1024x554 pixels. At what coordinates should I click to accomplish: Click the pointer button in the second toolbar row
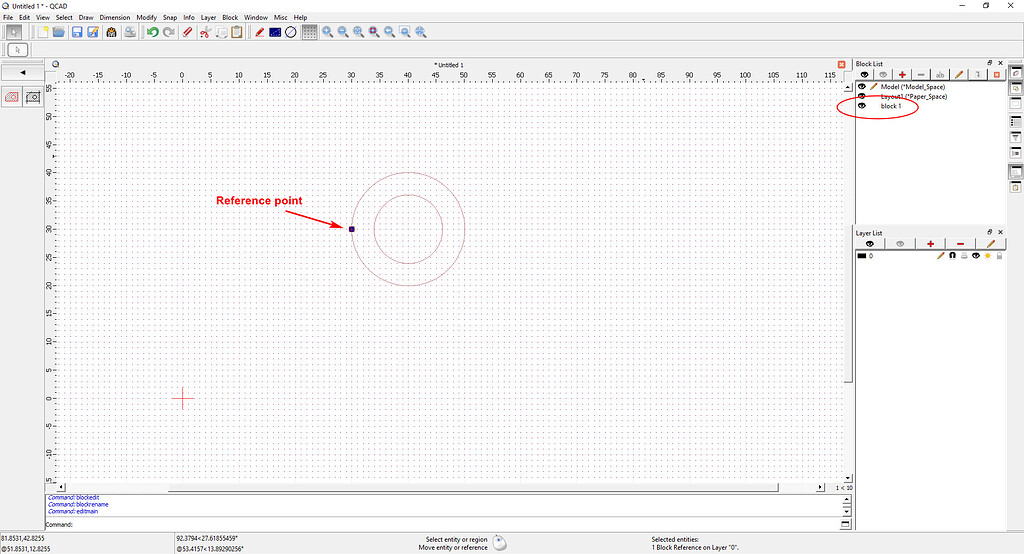(18, 50)
